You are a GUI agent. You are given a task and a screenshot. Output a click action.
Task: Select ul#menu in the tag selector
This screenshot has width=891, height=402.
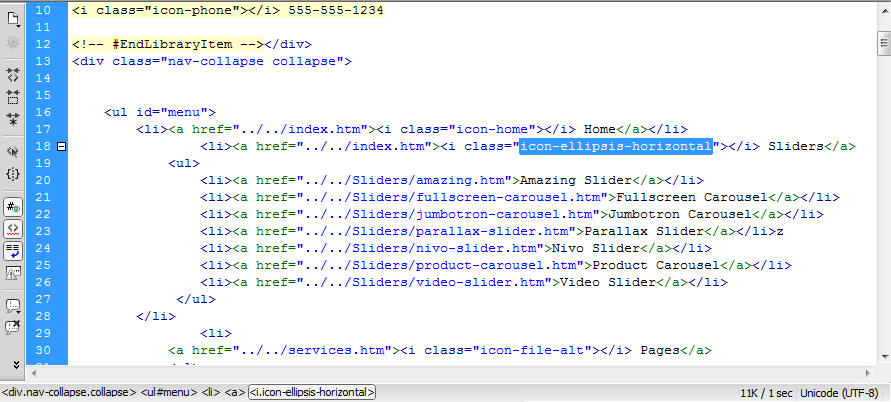[x=169, y=392]
